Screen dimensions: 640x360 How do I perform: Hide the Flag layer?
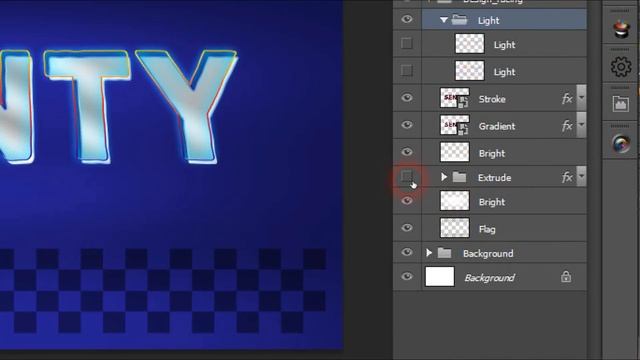click(407, 228)
